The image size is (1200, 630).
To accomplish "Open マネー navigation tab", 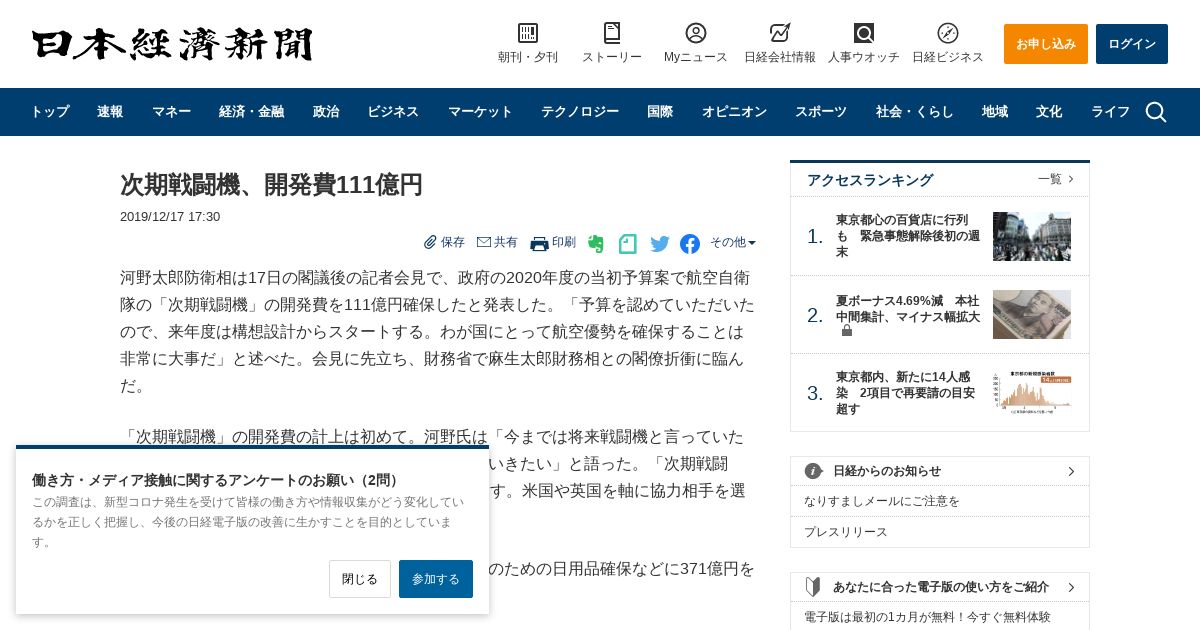I will click(x=171, y=112).
